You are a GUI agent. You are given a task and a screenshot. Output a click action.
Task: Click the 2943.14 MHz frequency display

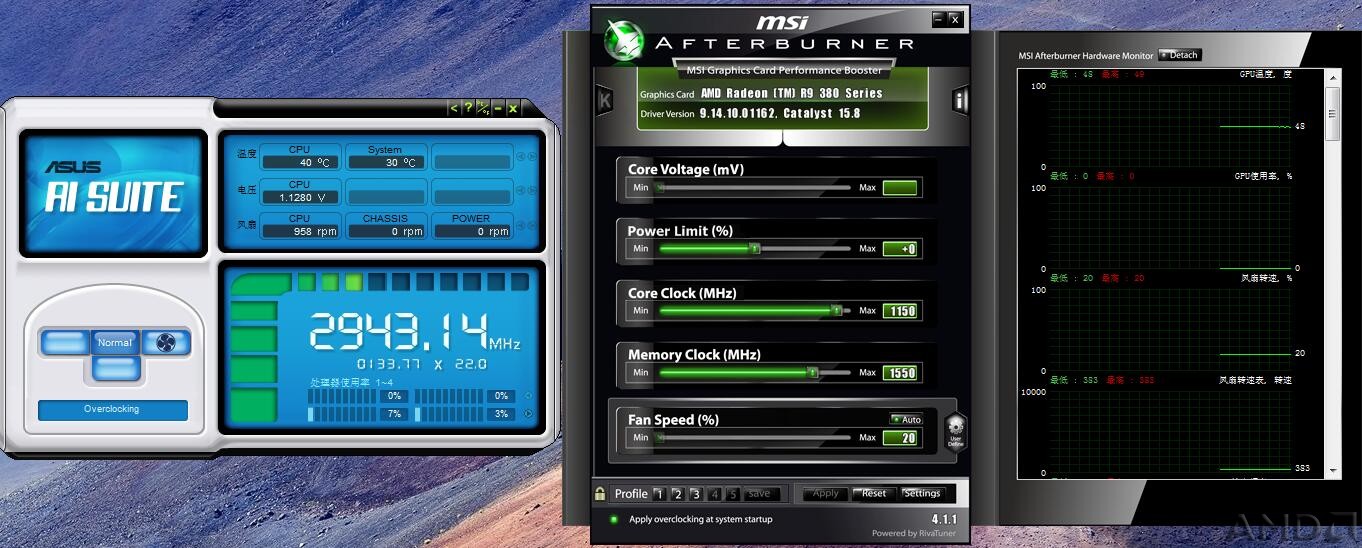[414, 333]
